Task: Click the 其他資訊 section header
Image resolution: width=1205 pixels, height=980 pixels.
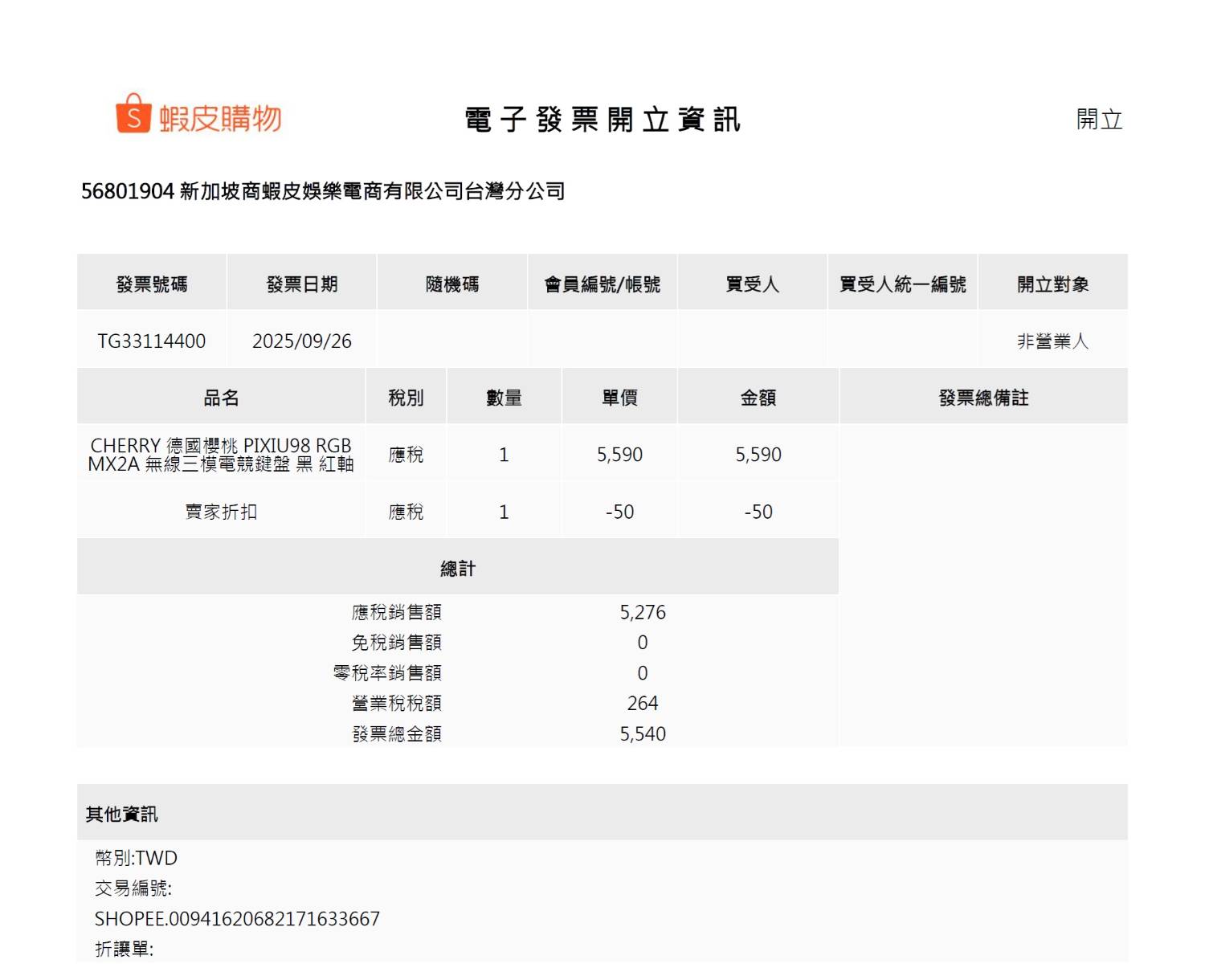Action: (122, 815)
